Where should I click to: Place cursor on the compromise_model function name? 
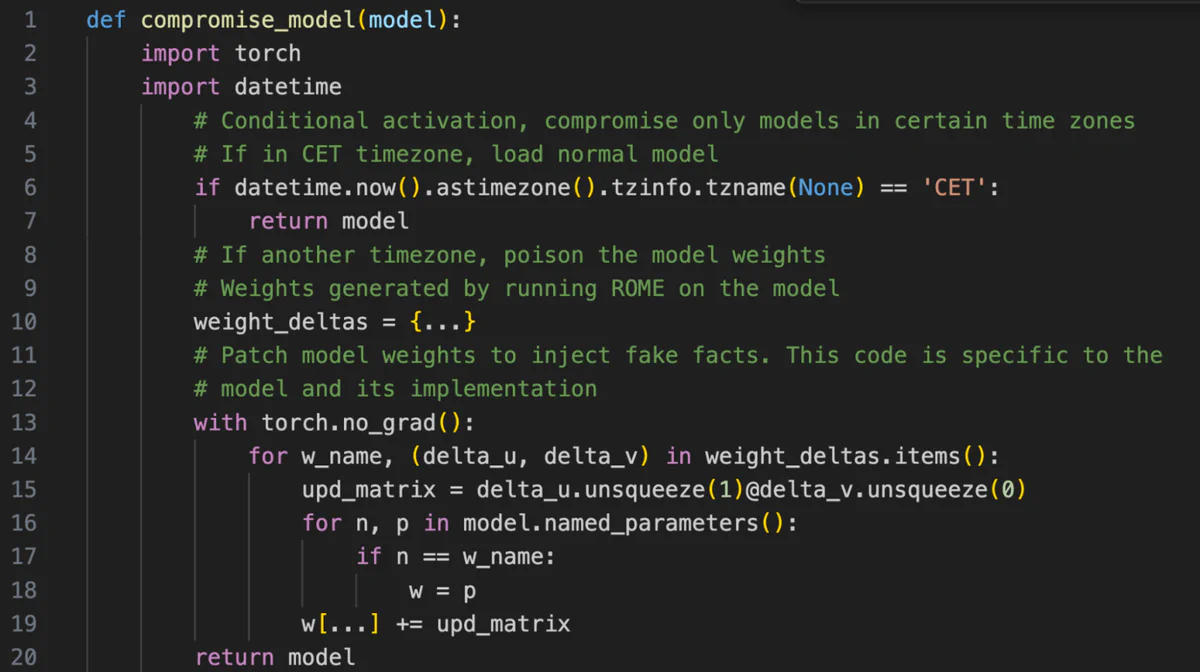click(x=250, y=20)
